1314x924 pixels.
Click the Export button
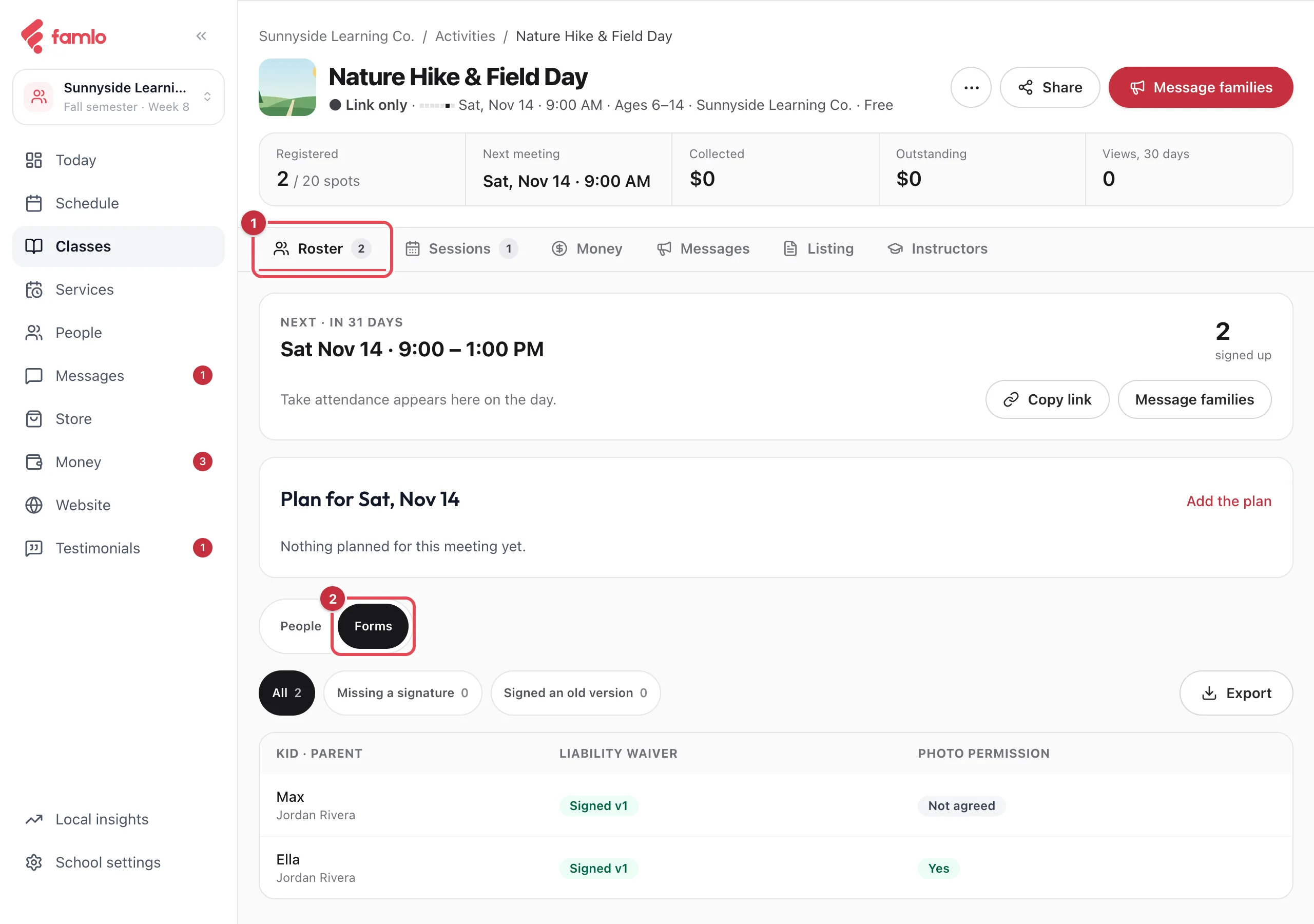pyautogui.click(x=1235, y=692)
